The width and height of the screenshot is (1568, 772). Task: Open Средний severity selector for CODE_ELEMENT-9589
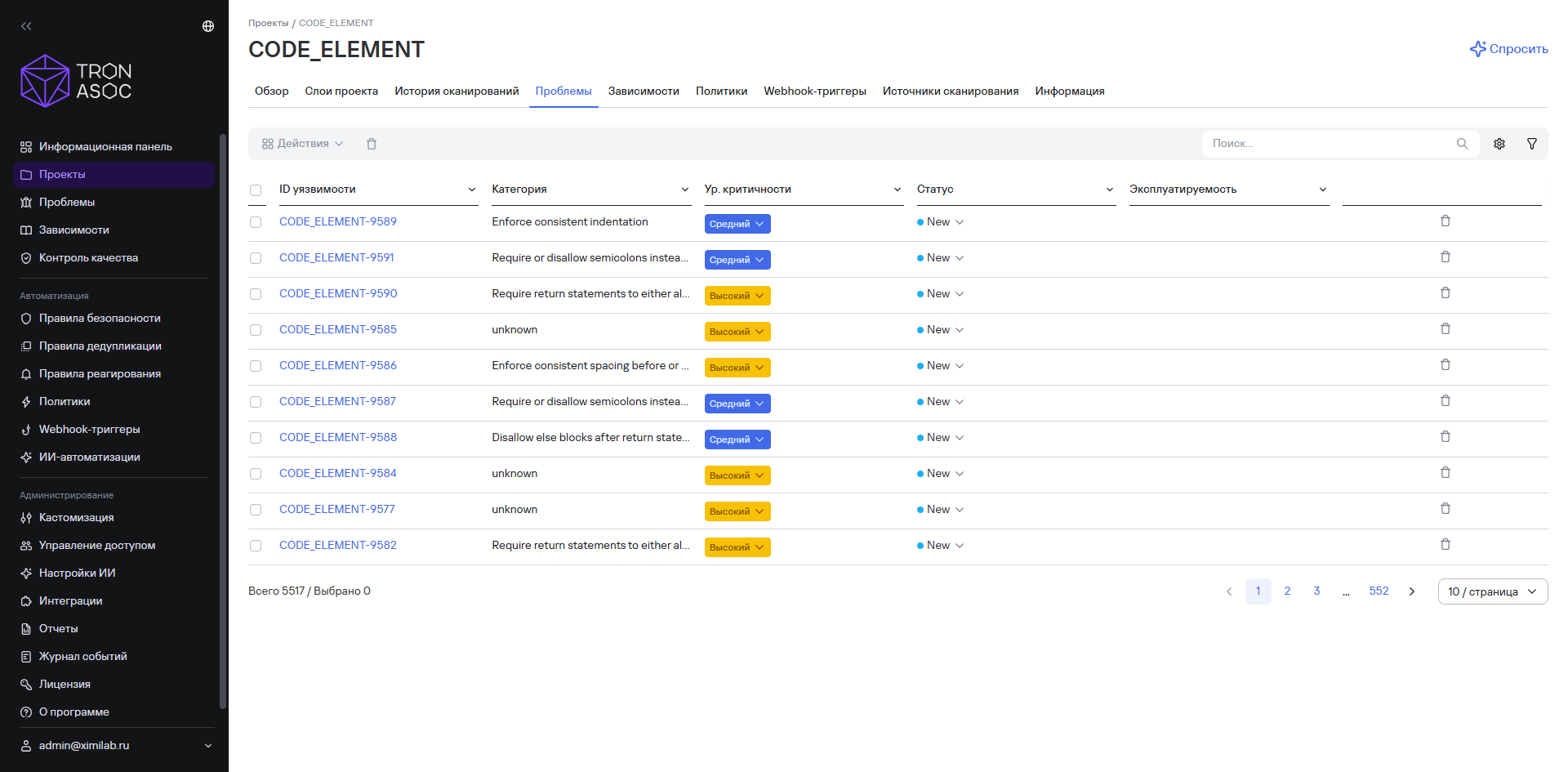(x=737, y=224)
